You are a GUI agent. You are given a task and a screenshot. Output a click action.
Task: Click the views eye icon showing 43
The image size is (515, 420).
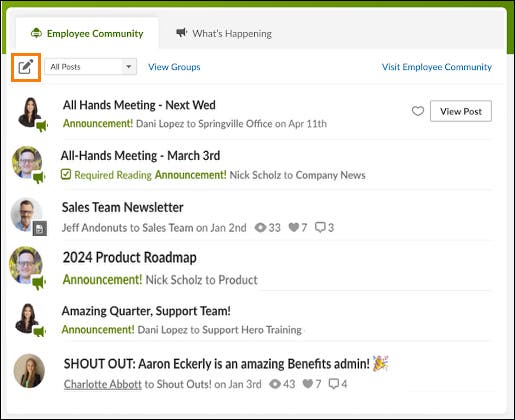click(x=275, y=384)
